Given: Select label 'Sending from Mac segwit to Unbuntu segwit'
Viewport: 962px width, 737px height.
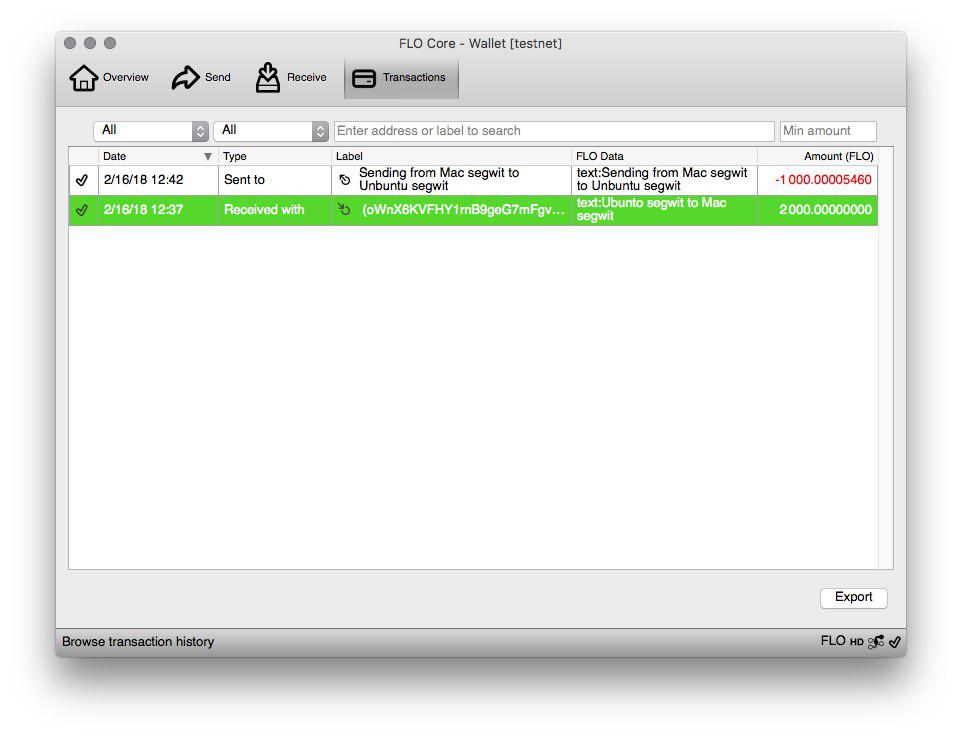Looking at the screenshot, I should tap(439, 179).
